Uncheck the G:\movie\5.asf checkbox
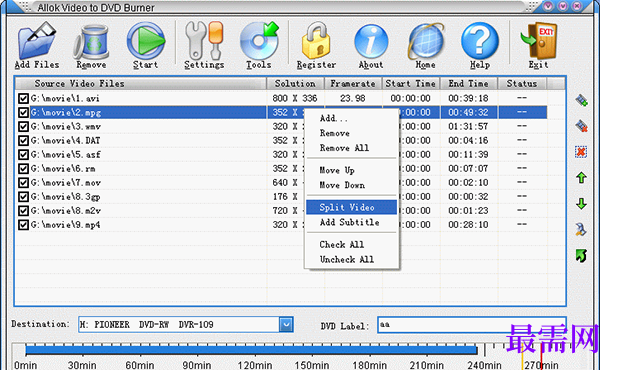Image resolution: width=618 pixels, height=370 pixels. (x=23, y=154)
